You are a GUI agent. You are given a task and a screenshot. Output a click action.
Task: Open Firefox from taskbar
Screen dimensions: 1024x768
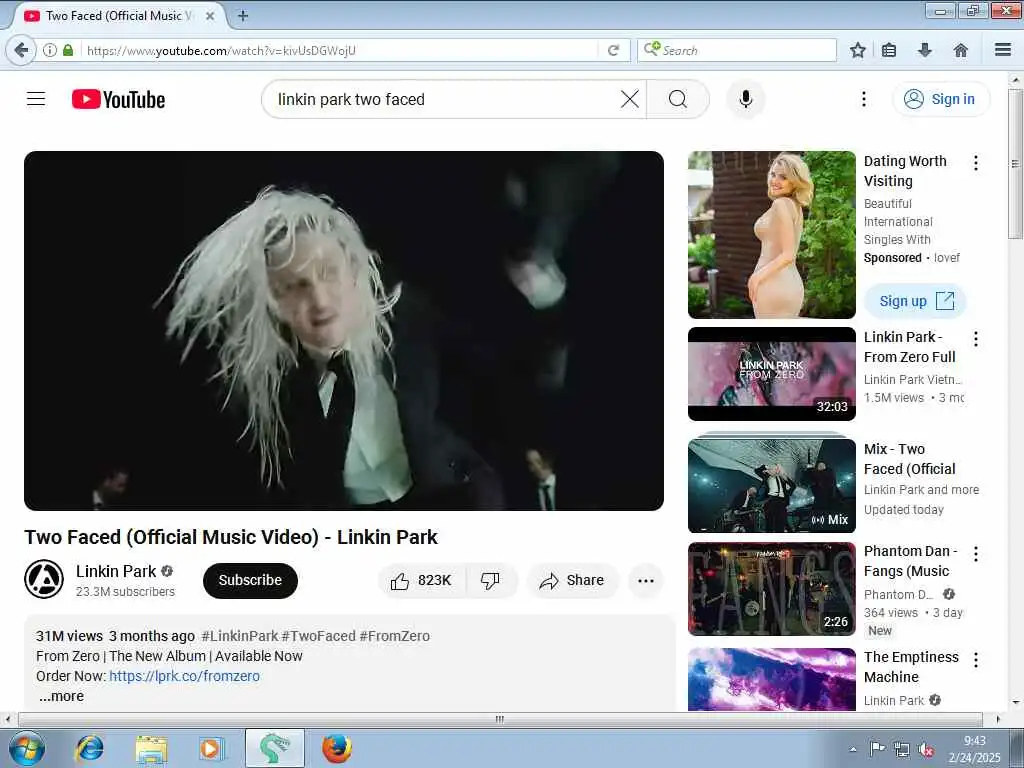pos(337,748)
